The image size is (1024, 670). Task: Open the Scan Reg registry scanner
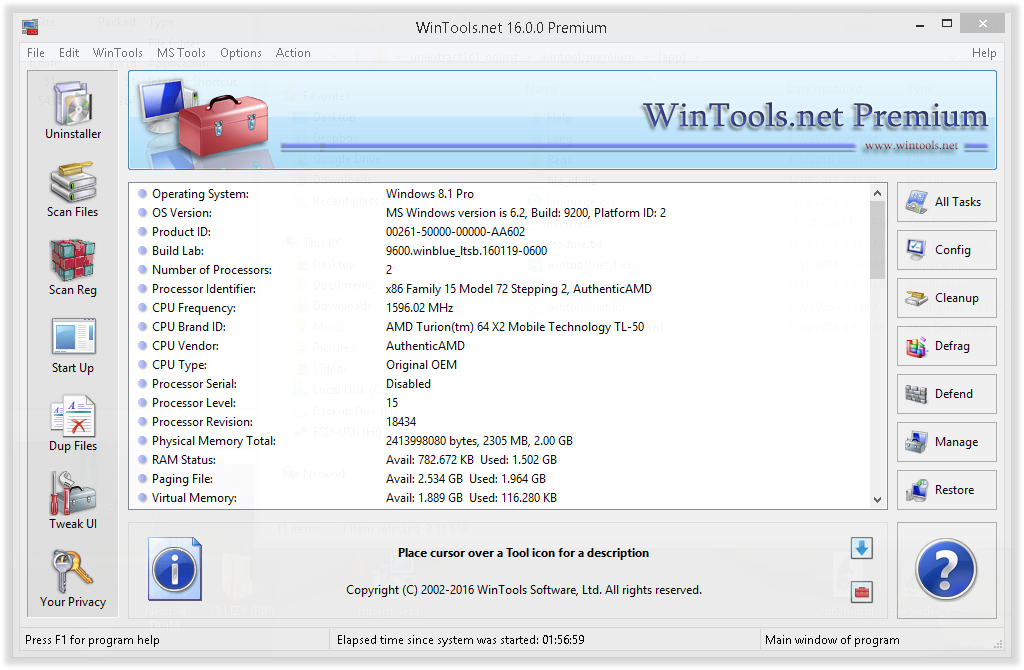pyautogui.click(x=72, y=268)
